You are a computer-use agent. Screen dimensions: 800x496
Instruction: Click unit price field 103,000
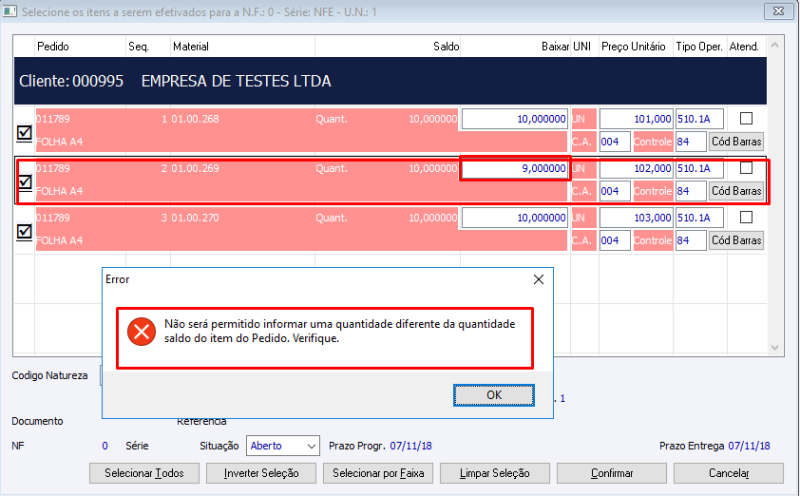coord(636,218)
